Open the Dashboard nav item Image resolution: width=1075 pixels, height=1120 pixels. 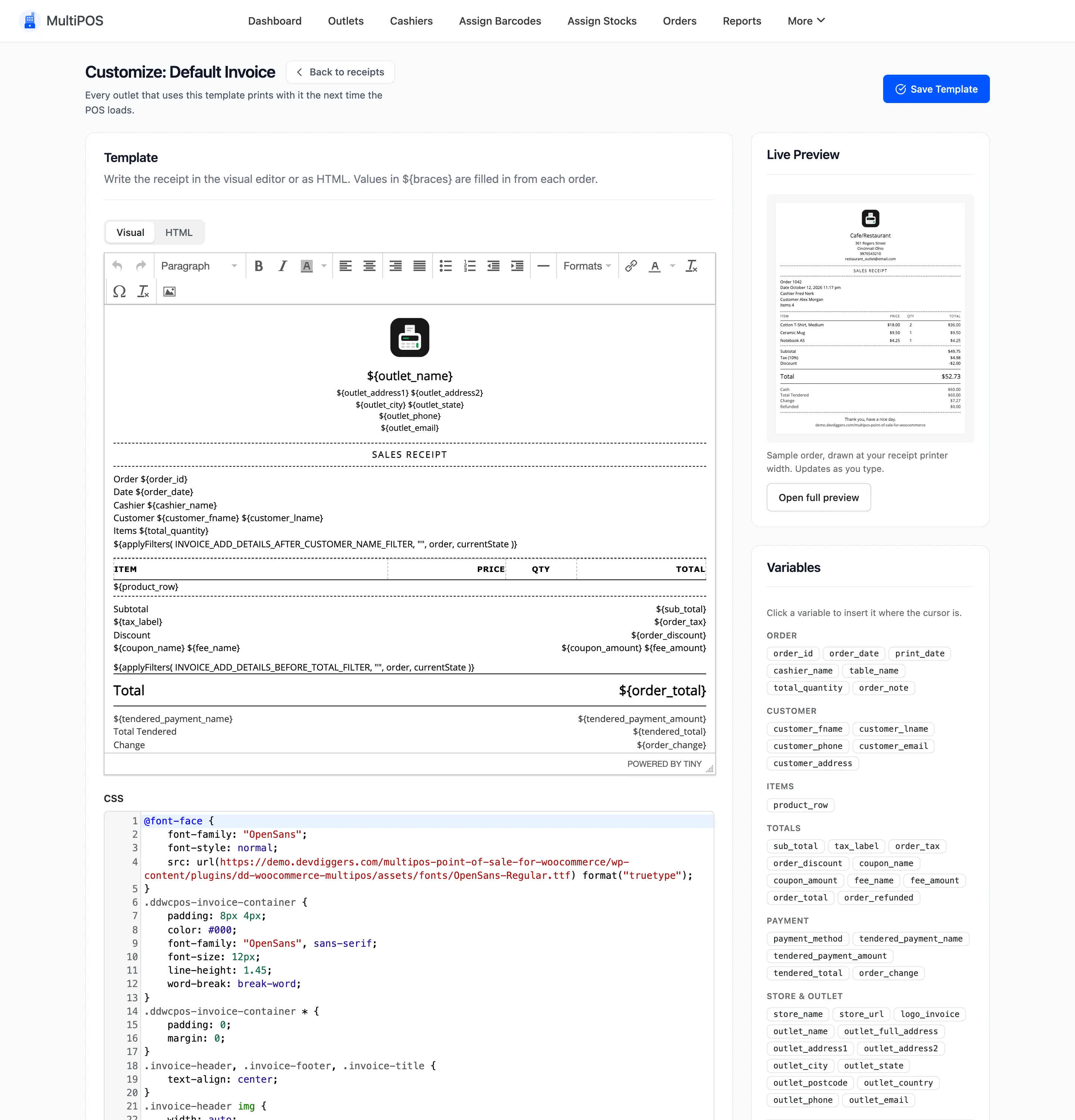tap(275, 21)
